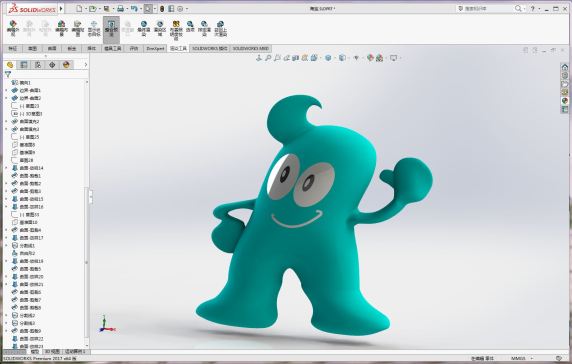Open the FeatureManager design tree tab
Viewport: 572px width, 364px height.
point(10,65)
